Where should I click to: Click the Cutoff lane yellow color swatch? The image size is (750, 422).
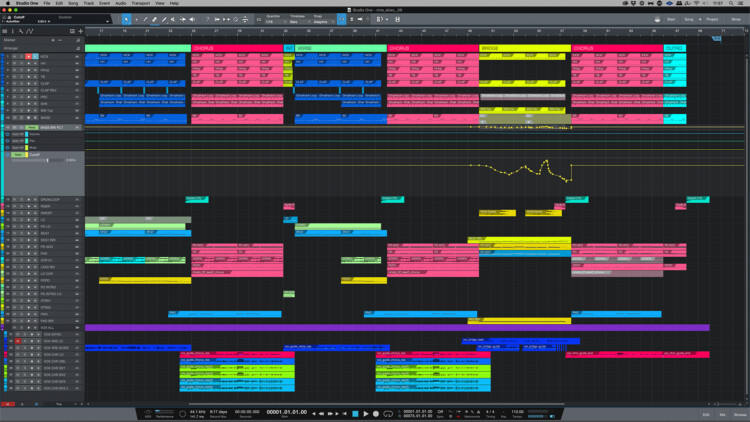[26, 155]
